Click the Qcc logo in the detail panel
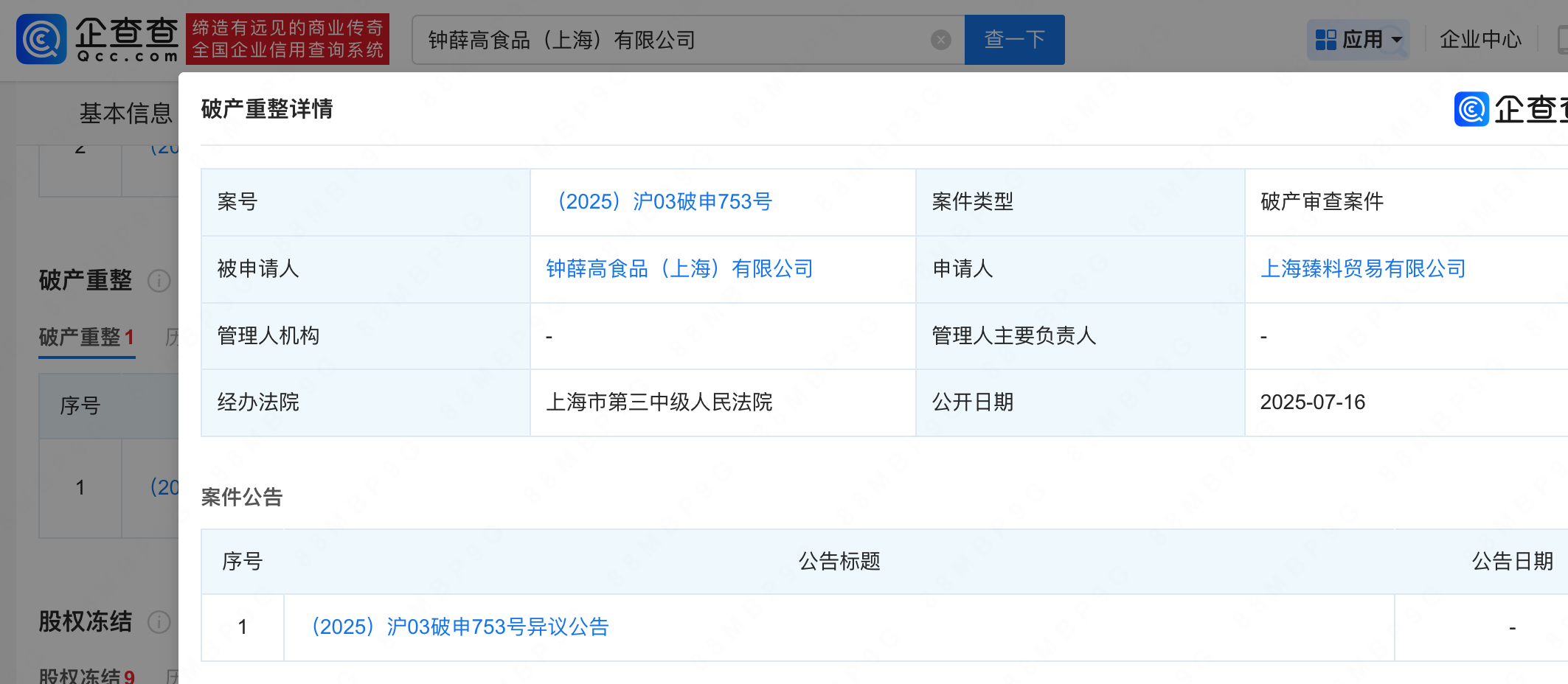 pos(1472,110)
